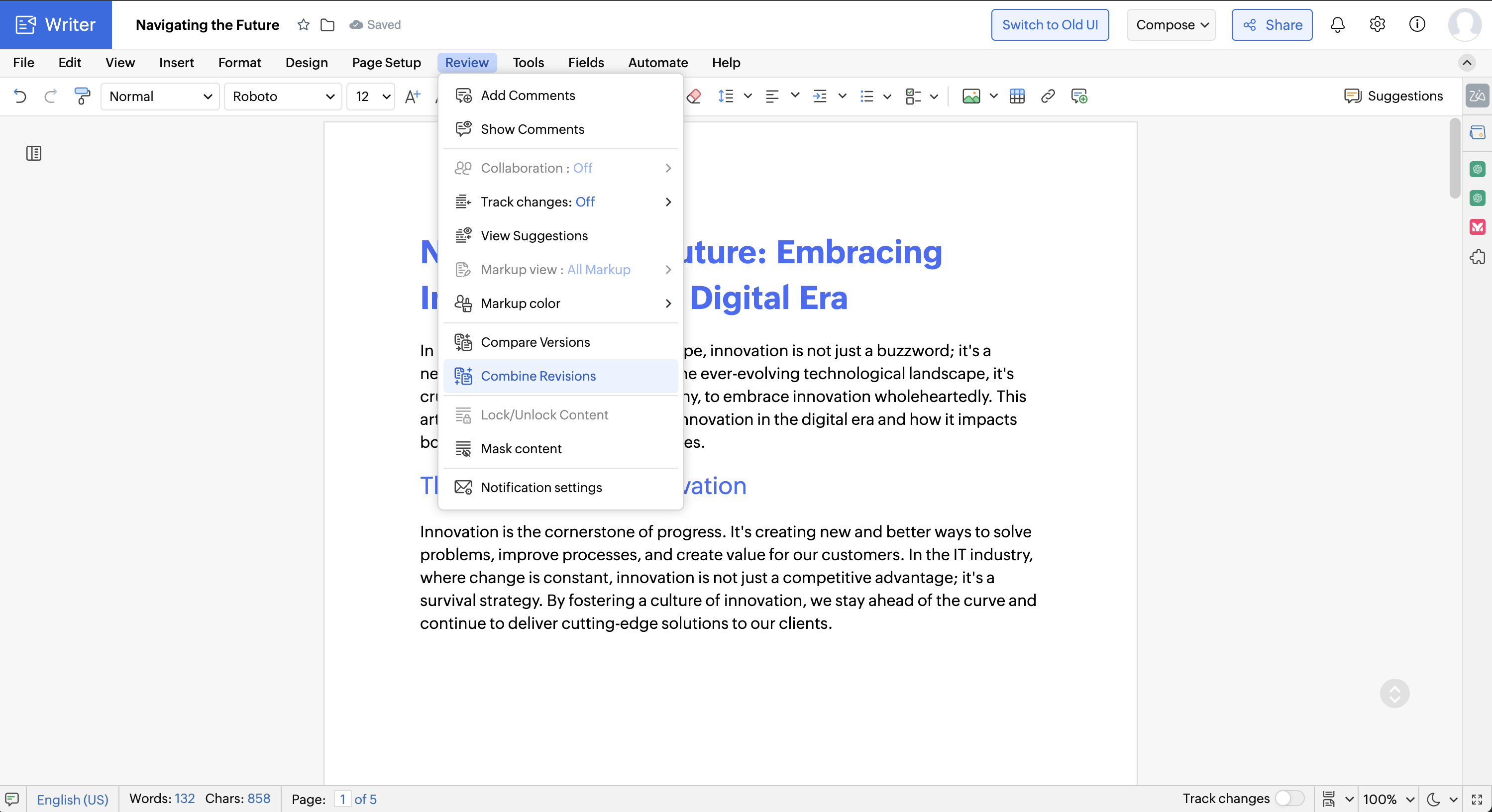
Task: Open the Roboto font dropdown
Action: pyautogui.click(x=283, y=96)
